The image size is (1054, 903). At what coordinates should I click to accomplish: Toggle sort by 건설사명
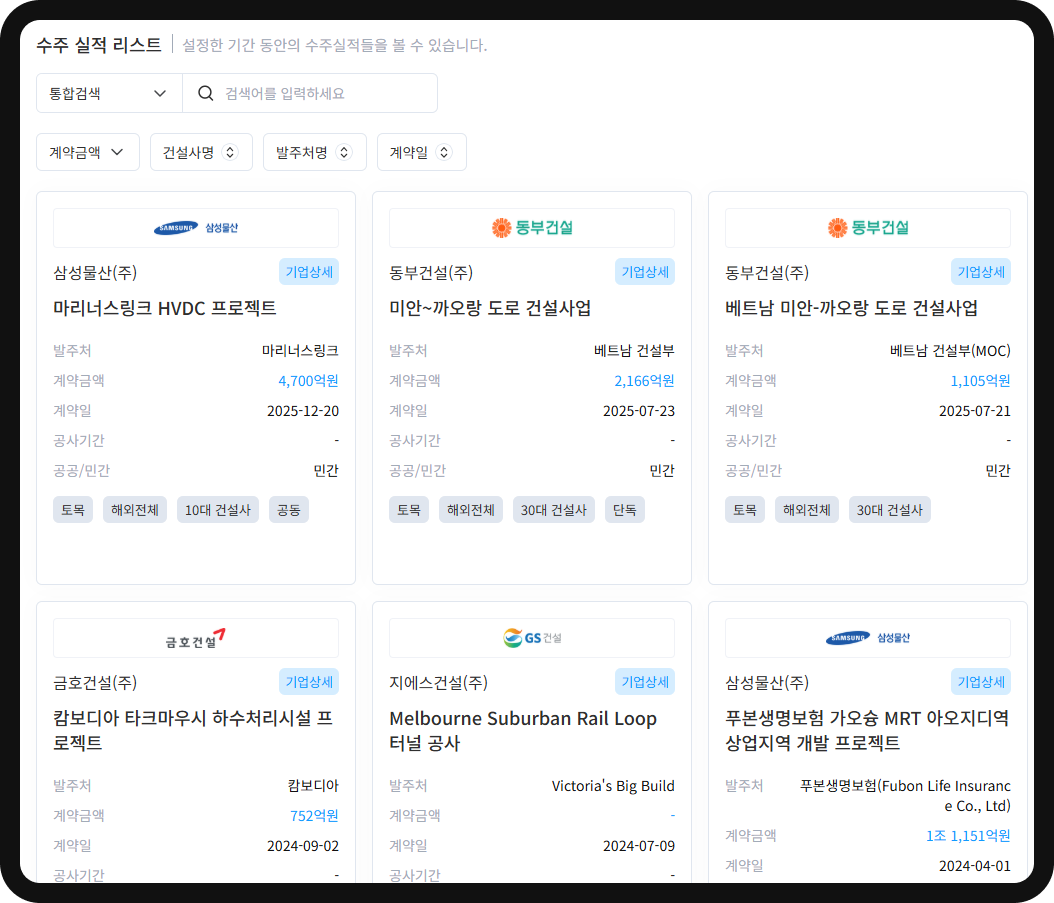tap(201, 152)
